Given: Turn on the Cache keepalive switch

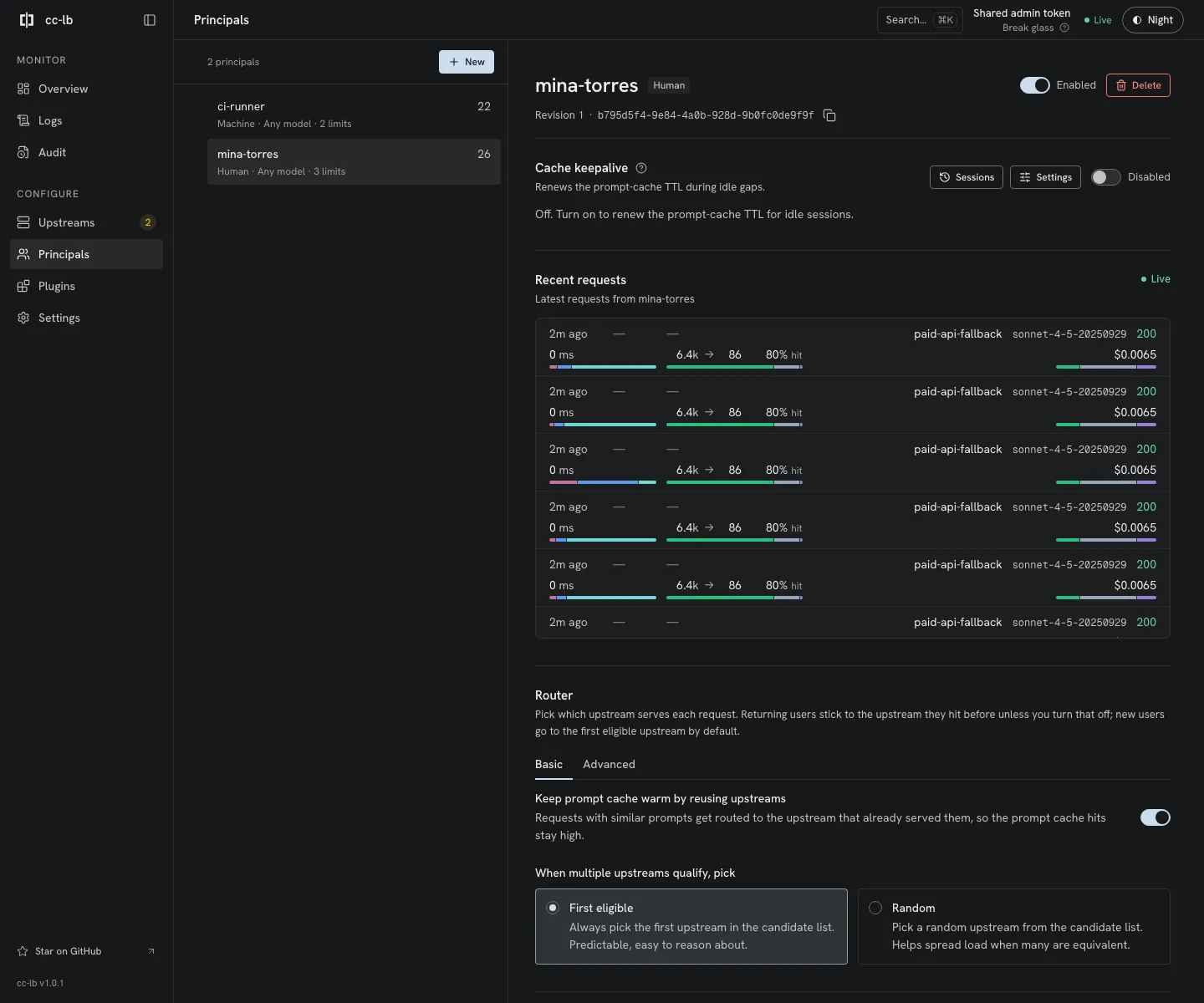Looking at the screenshot, I should coord(1106,177).
